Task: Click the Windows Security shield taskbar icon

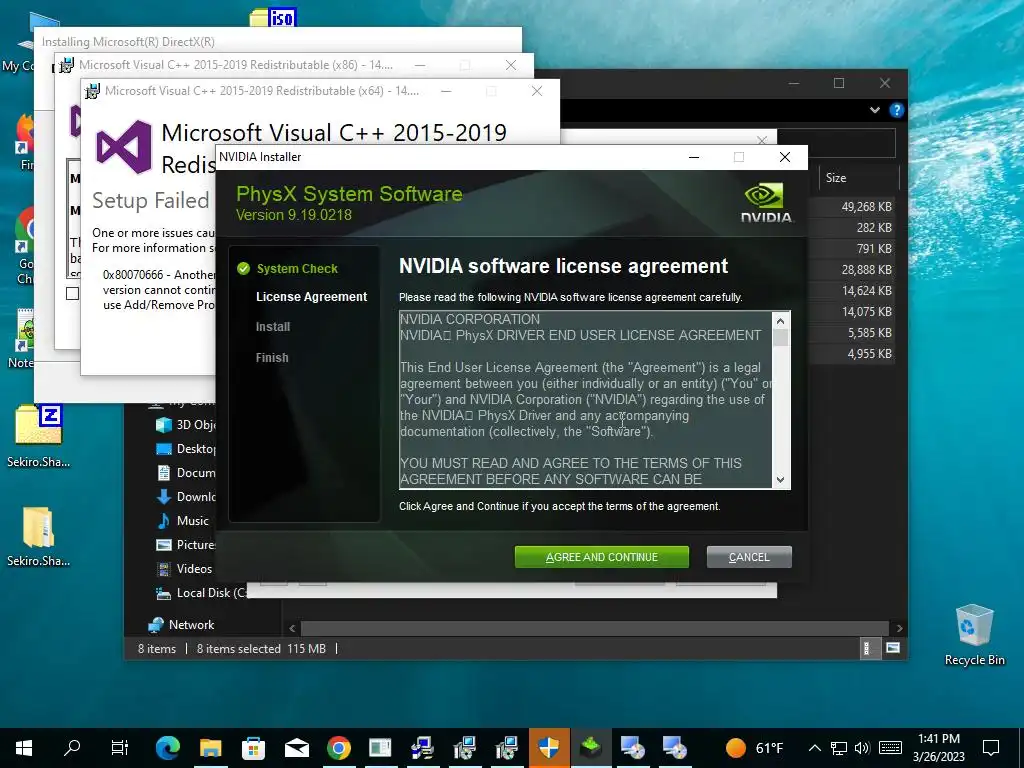Action: coord(549,748)
